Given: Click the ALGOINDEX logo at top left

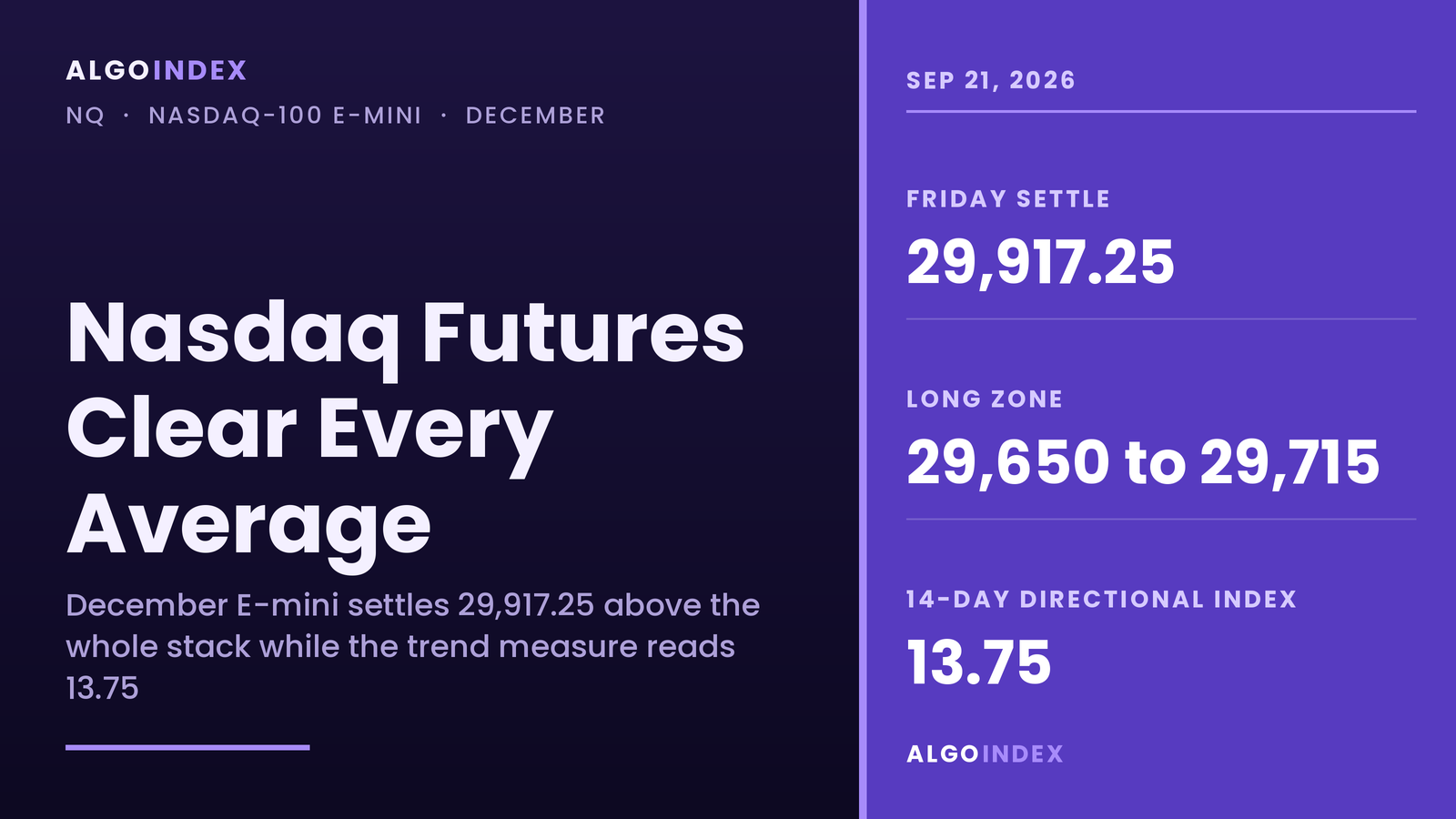Looking at the screenshot, I should 157,71.
